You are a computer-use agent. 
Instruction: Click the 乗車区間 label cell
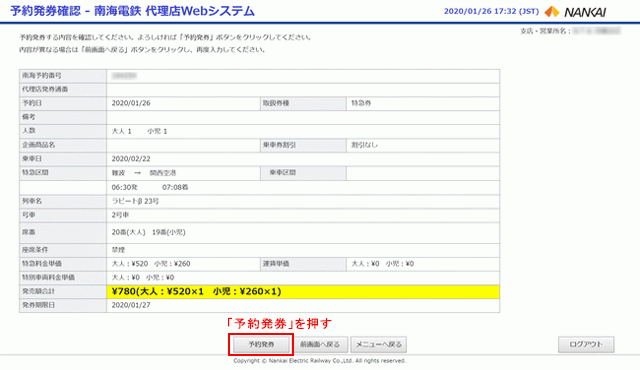coord(303,173)
